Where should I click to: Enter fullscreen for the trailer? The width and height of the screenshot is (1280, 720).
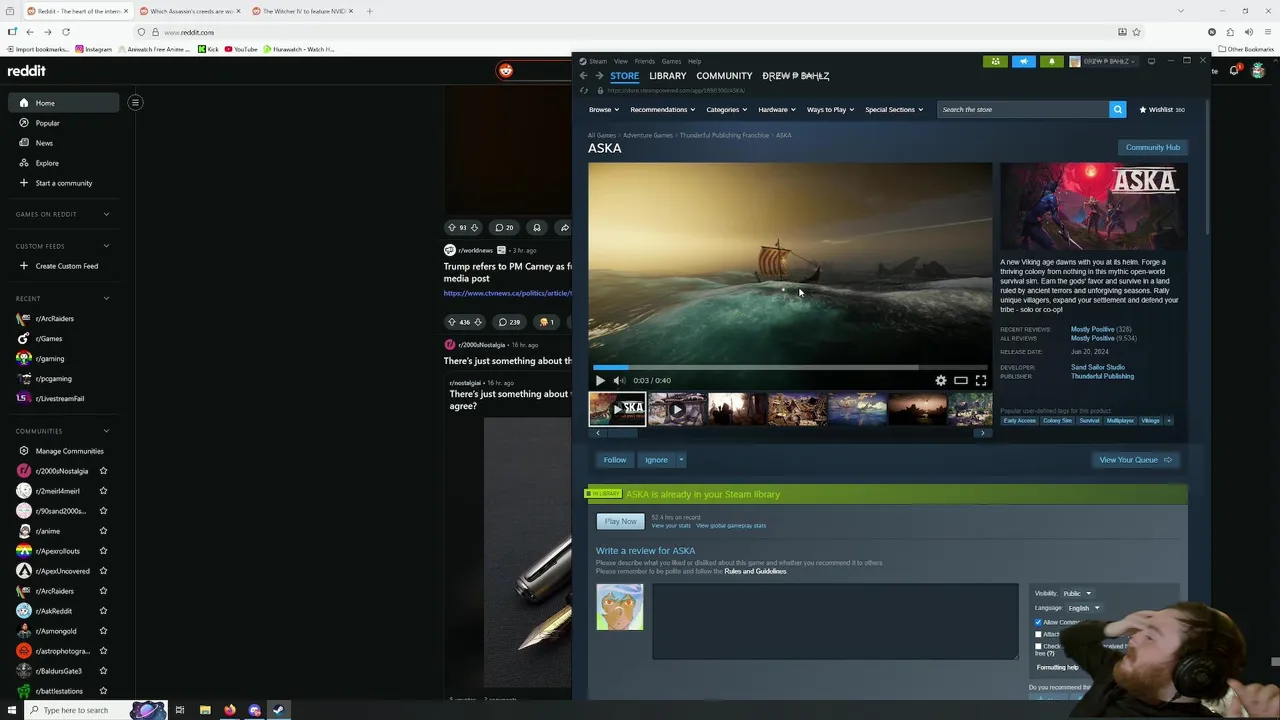(981, 380)
